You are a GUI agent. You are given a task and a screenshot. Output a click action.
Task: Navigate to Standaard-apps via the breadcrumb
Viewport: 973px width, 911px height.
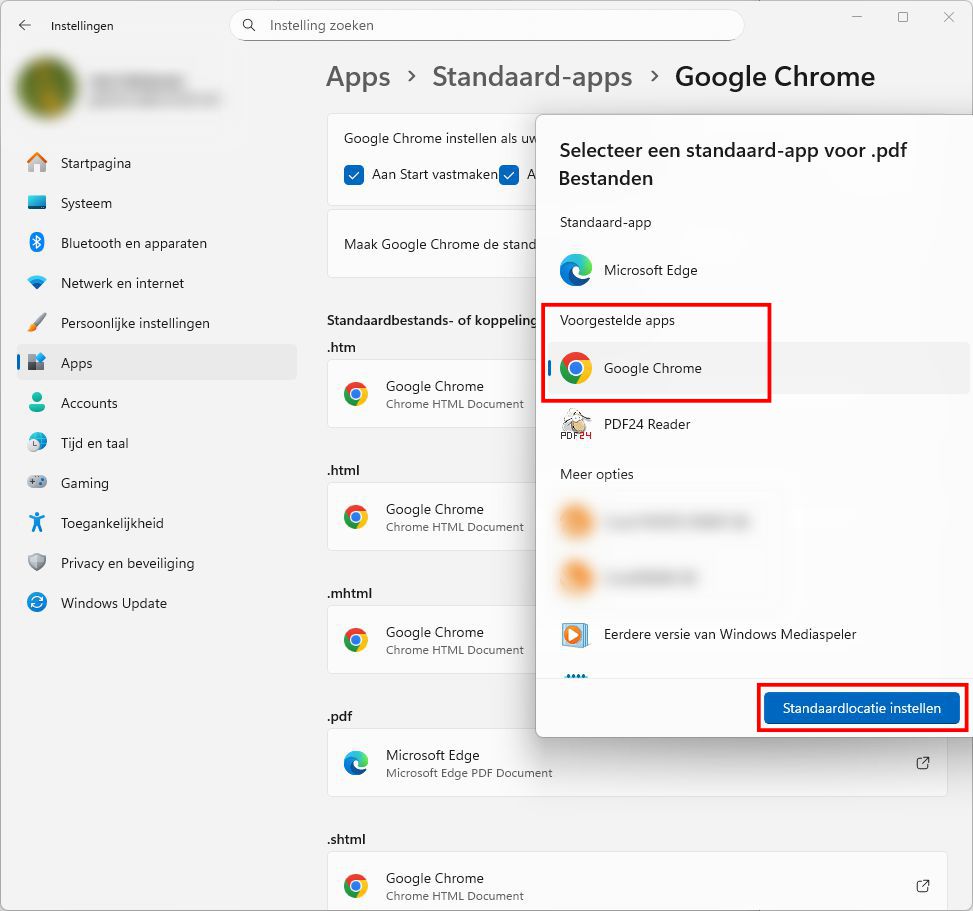point(532,76)
